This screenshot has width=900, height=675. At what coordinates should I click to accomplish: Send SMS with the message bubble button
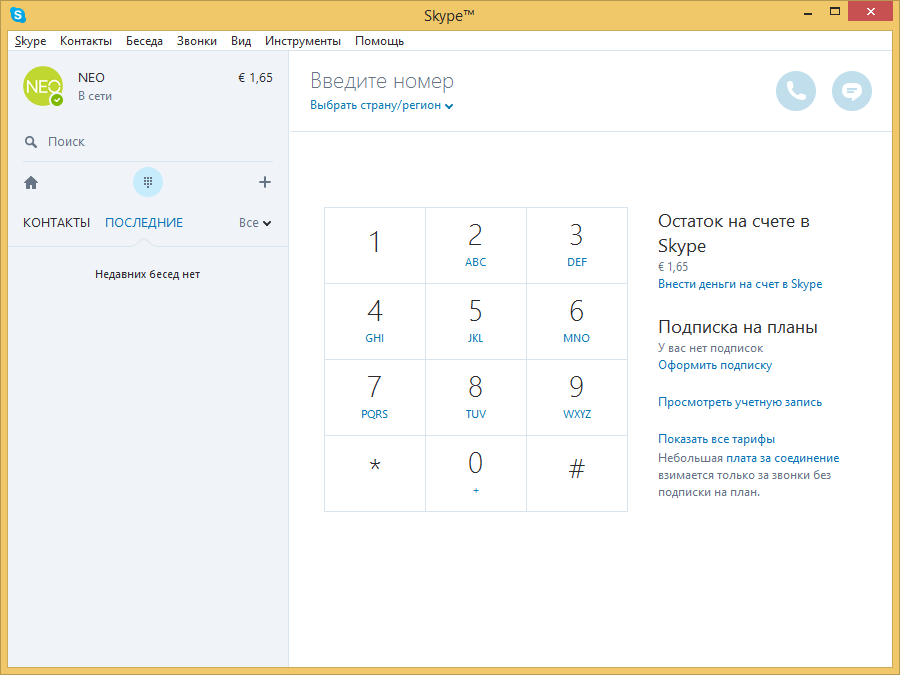click(x=852, y=91)
